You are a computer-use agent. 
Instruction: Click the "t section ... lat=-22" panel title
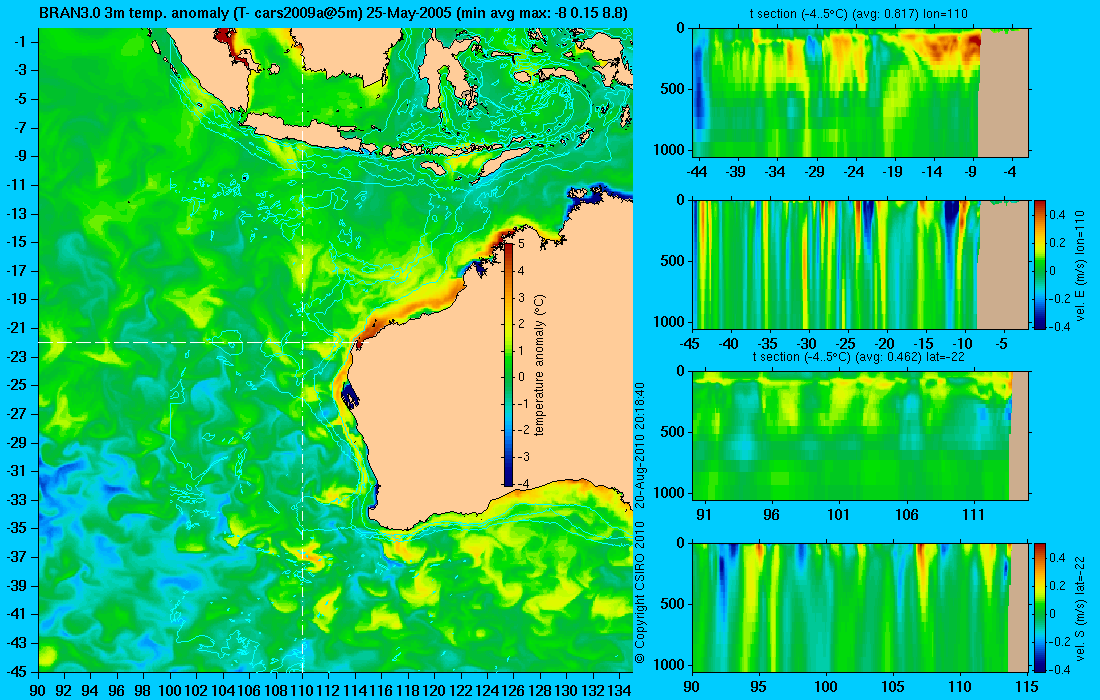point(859,356)
